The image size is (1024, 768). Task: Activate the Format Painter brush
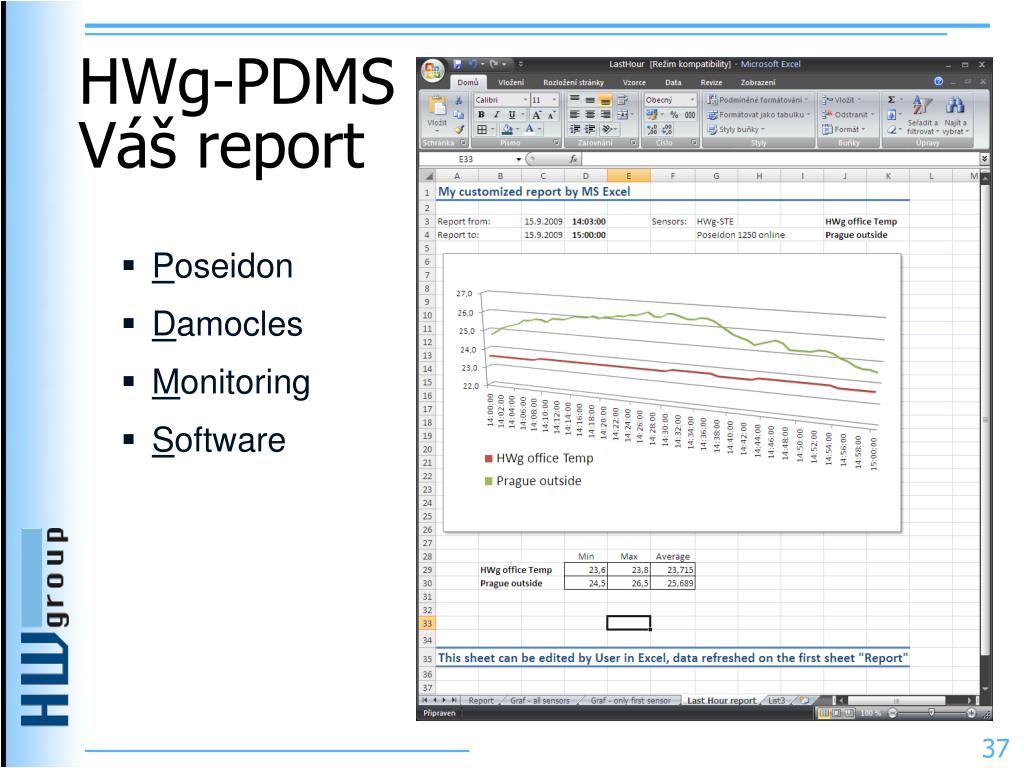click(459, 129)
